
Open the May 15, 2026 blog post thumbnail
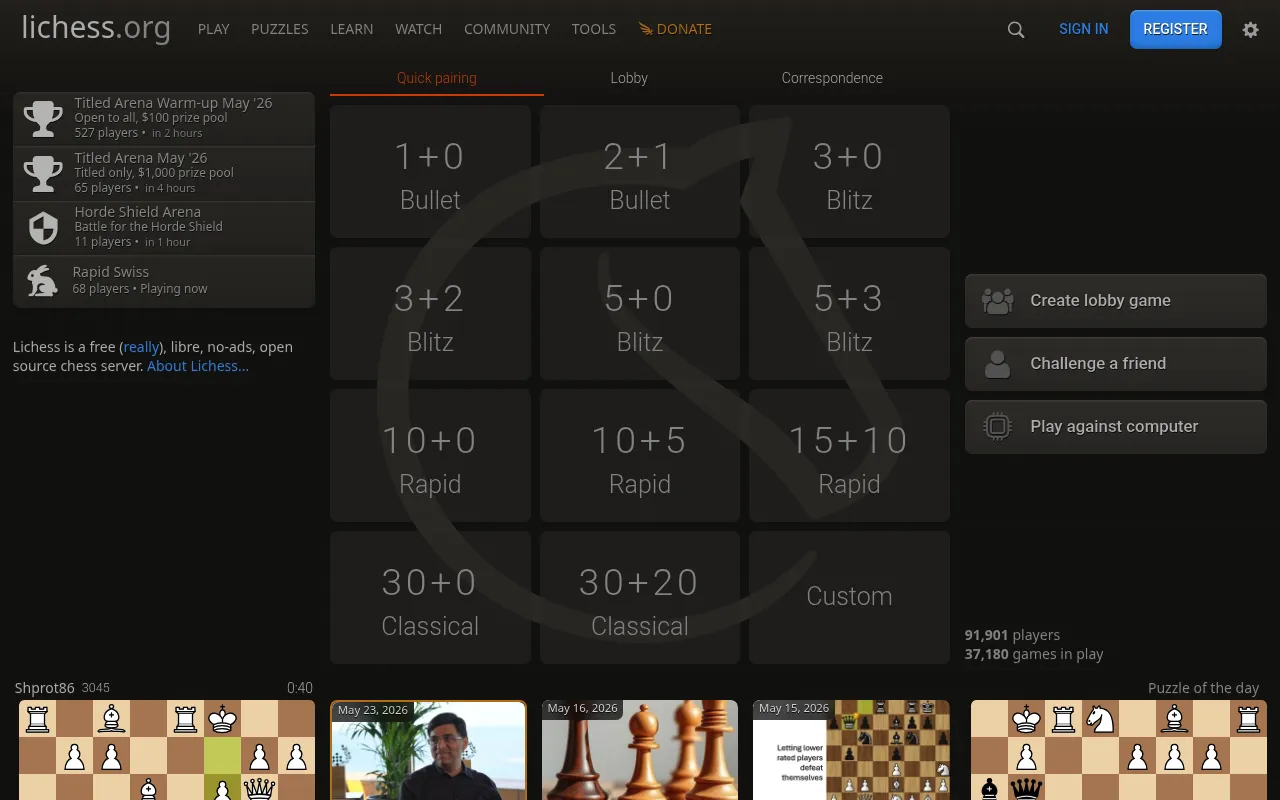(x=851, y=750)
